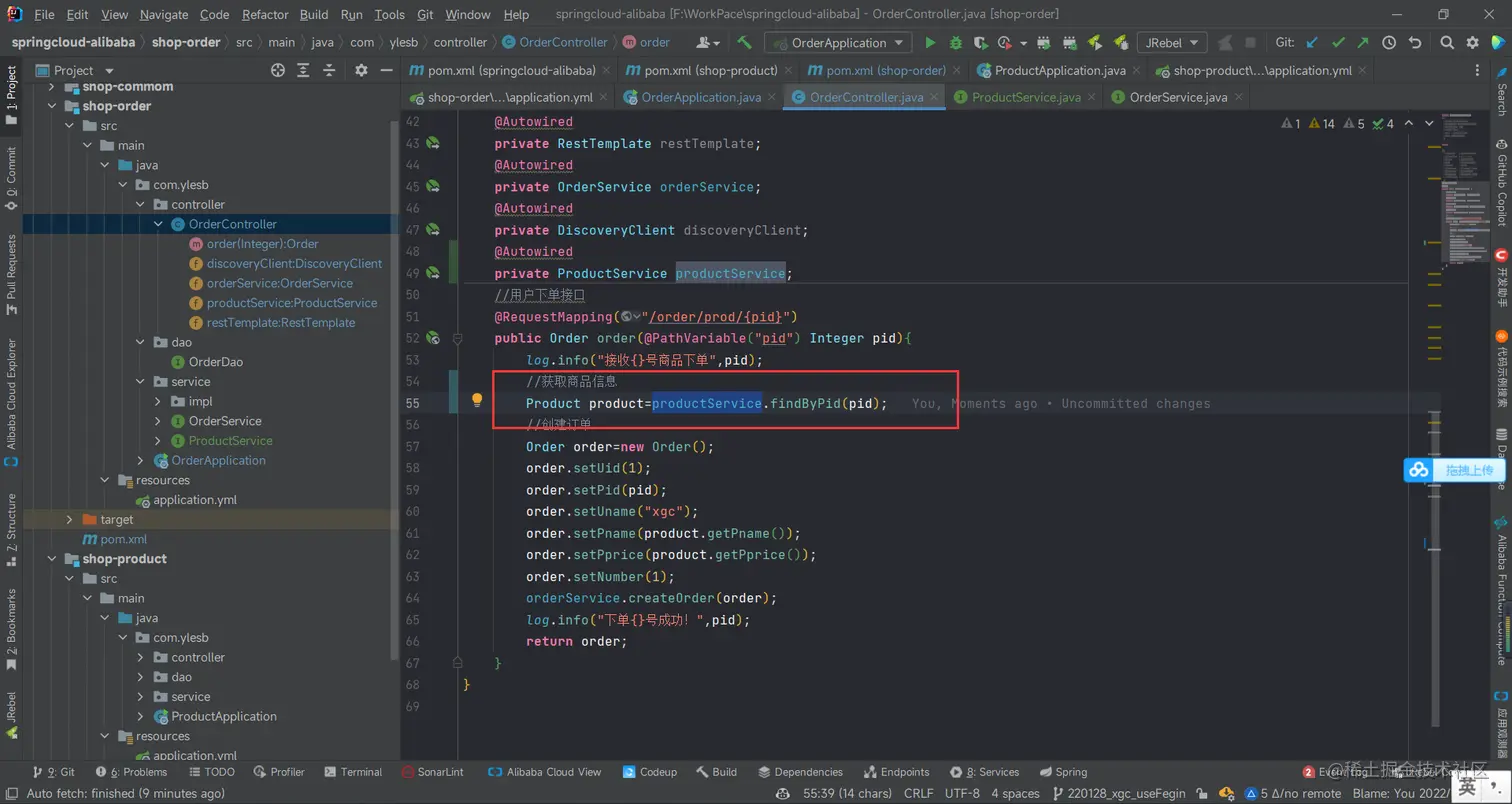The height and width of the screenshot is (804, 1512).
Task: Expand the impl package under service
Action: (158, 401)
